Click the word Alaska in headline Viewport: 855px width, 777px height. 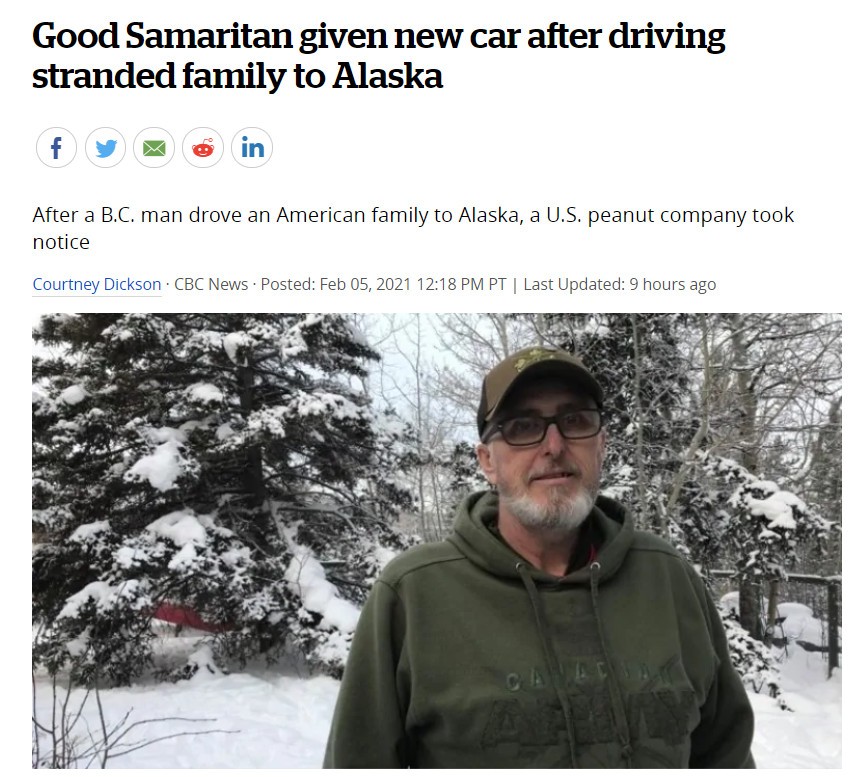tap(388, 75)
